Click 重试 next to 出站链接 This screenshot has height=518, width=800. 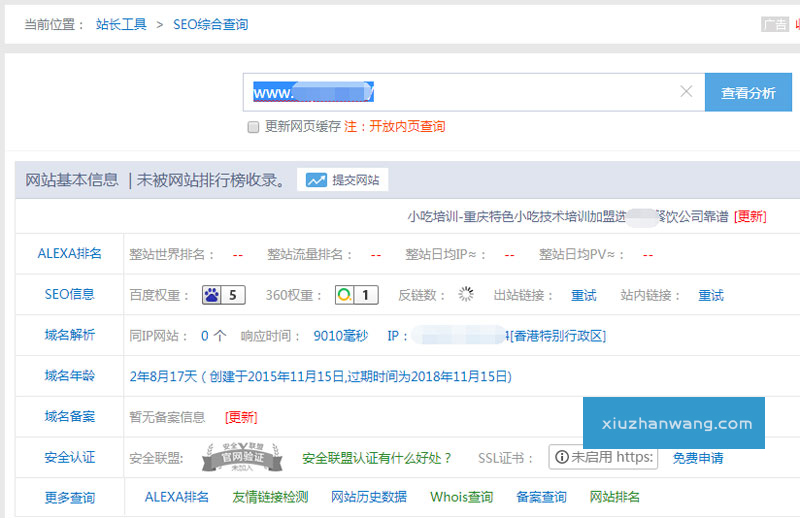click(583, 296)
